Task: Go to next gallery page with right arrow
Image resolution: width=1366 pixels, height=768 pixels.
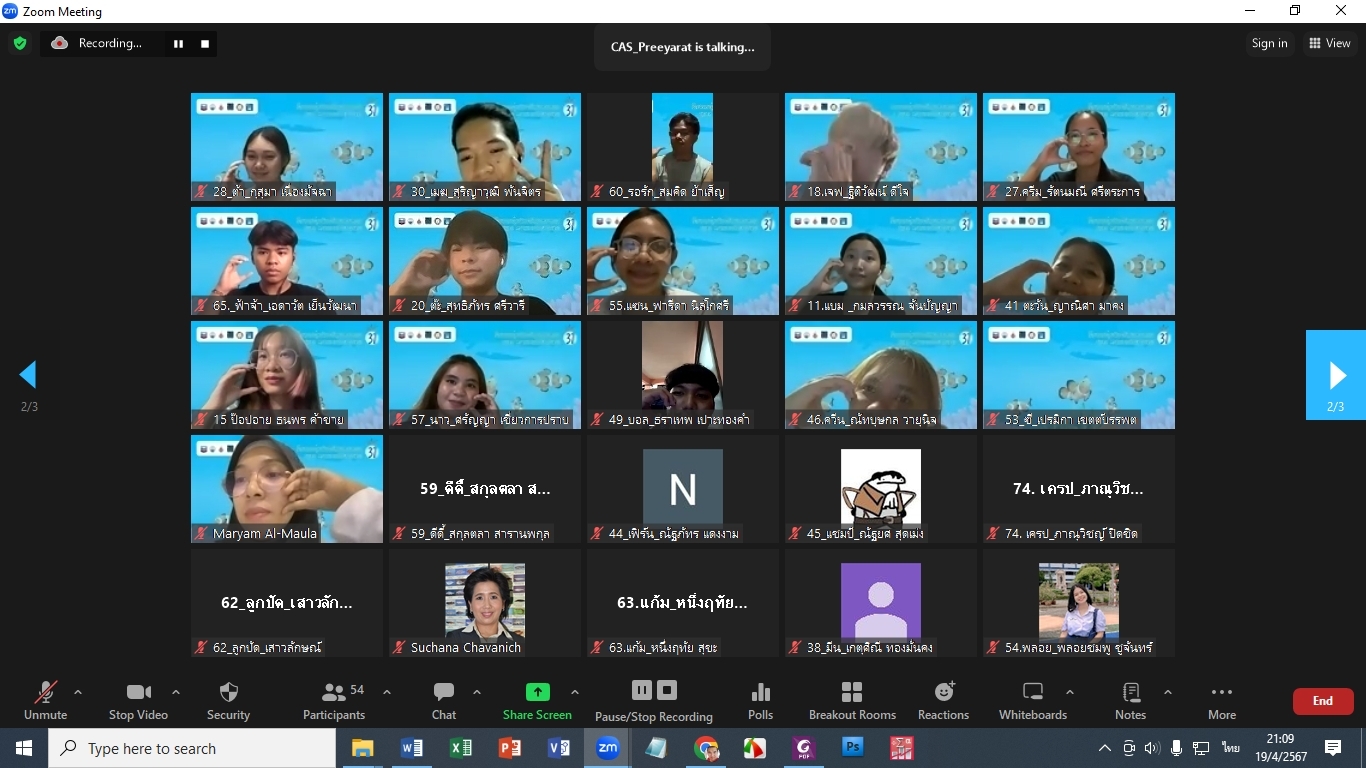Action: 1335,375
